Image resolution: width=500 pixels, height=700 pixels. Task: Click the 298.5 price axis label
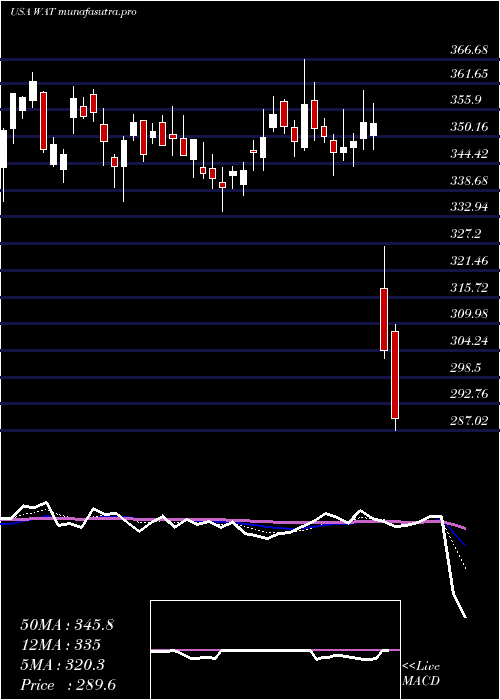465,368
